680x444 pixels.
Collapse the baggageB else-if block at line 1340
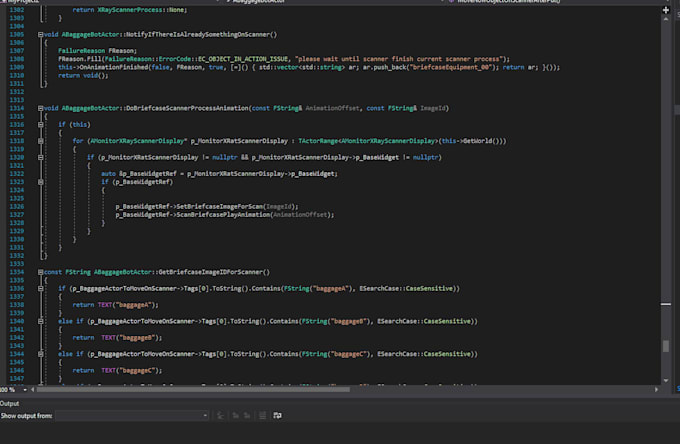pyautogui.click(x=40, y=321)
